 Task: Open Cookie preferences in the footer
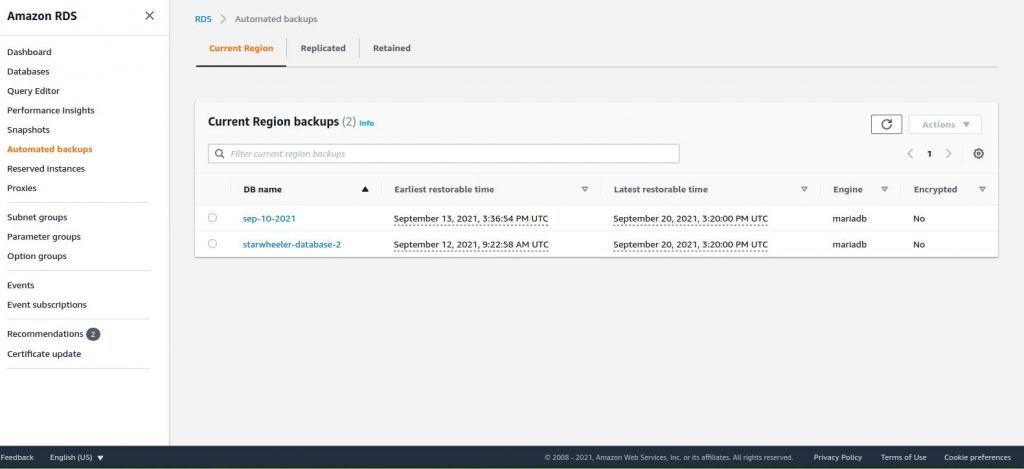[x=977, y=457]
